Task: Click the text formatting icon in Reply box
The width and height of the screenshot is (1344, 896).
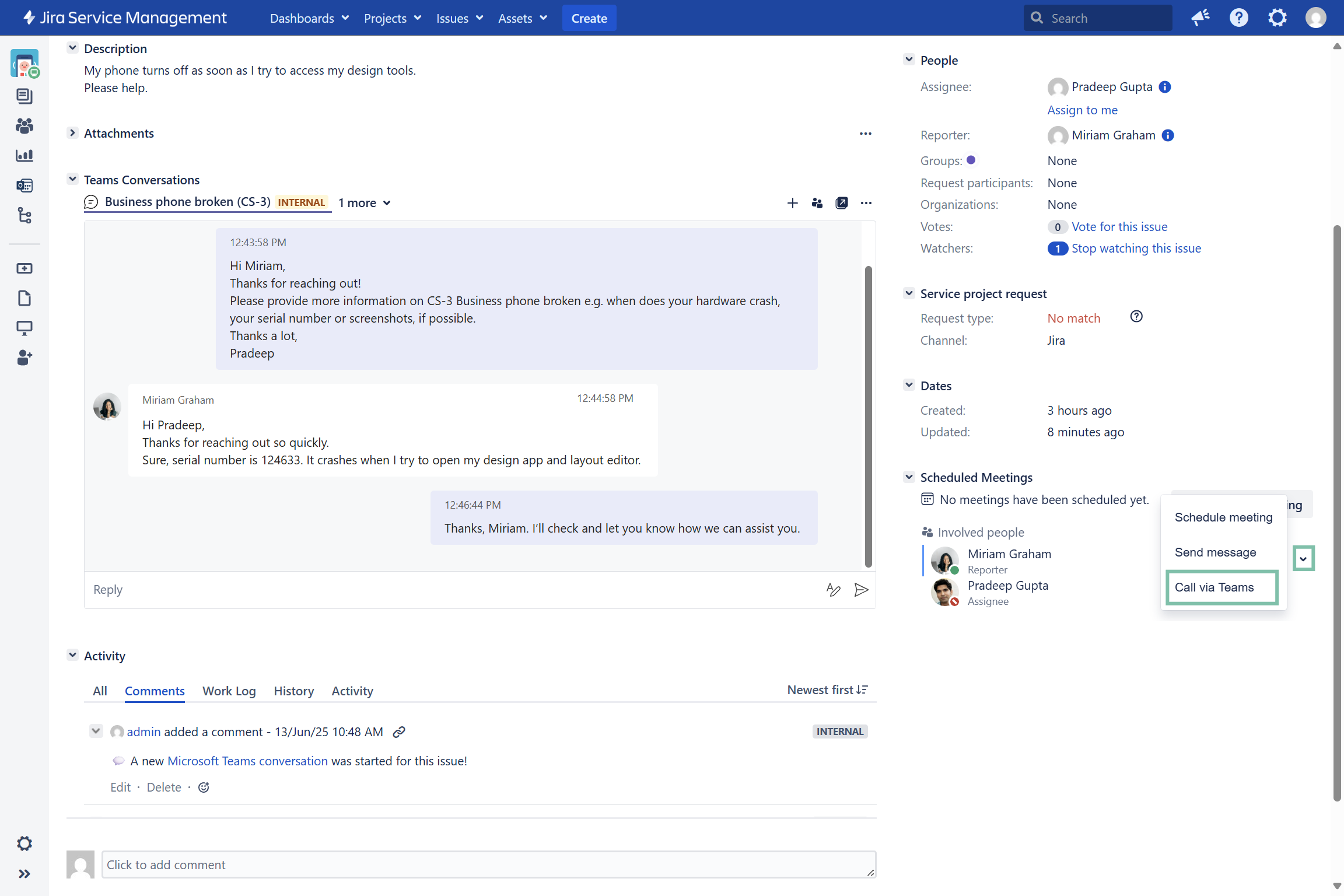Action: (x=833, y=590)
